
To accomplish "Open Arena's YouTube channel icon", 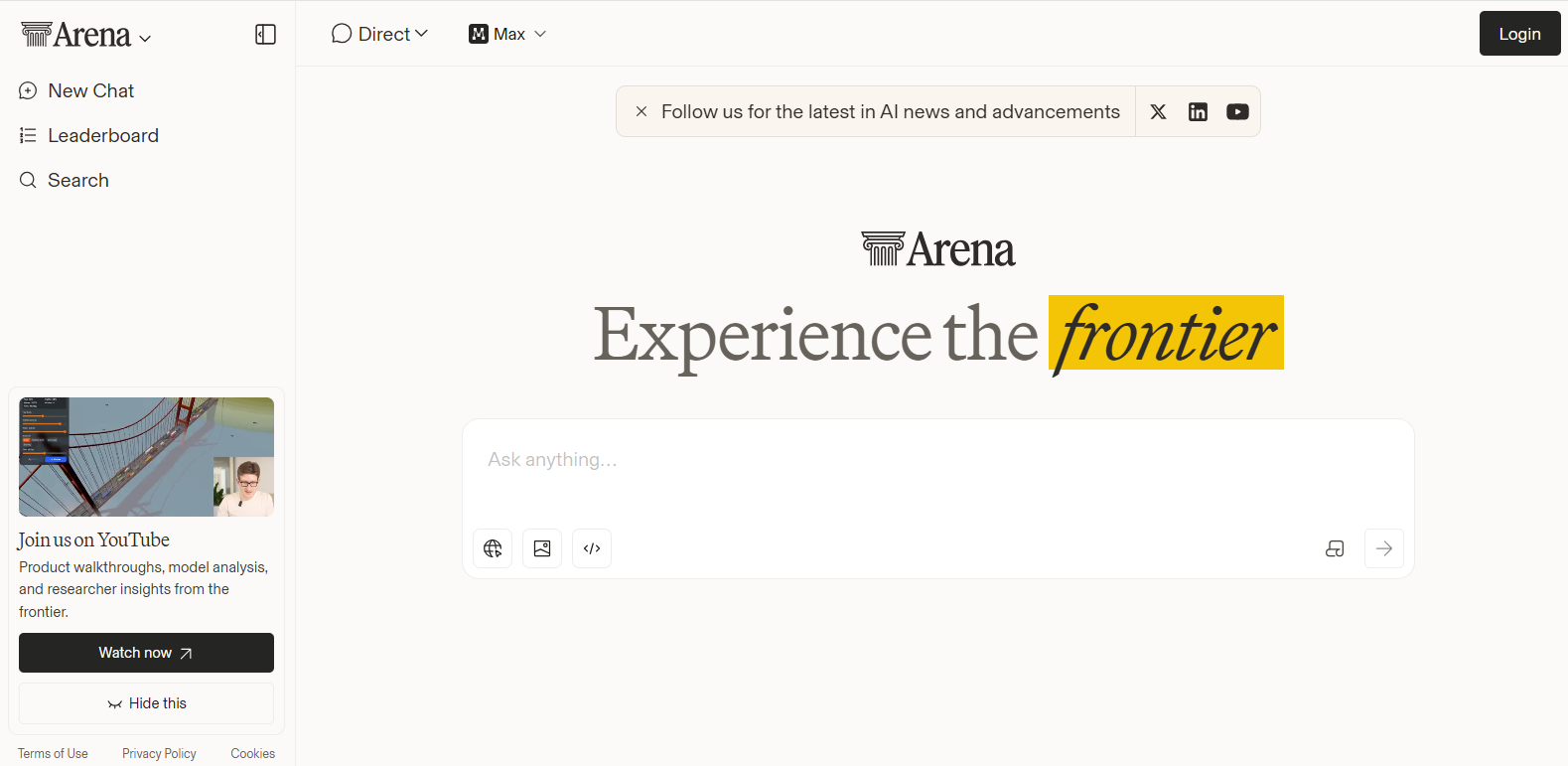I will (x=1237, y=111).
